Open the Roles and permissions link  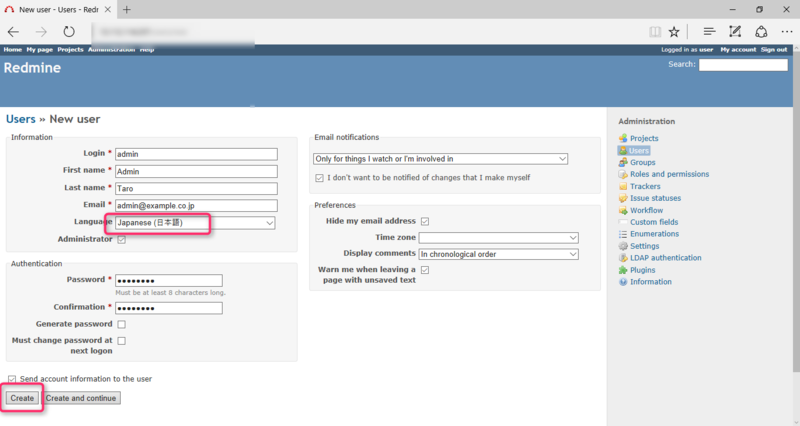pyautogui.click(x=669, y=174)
